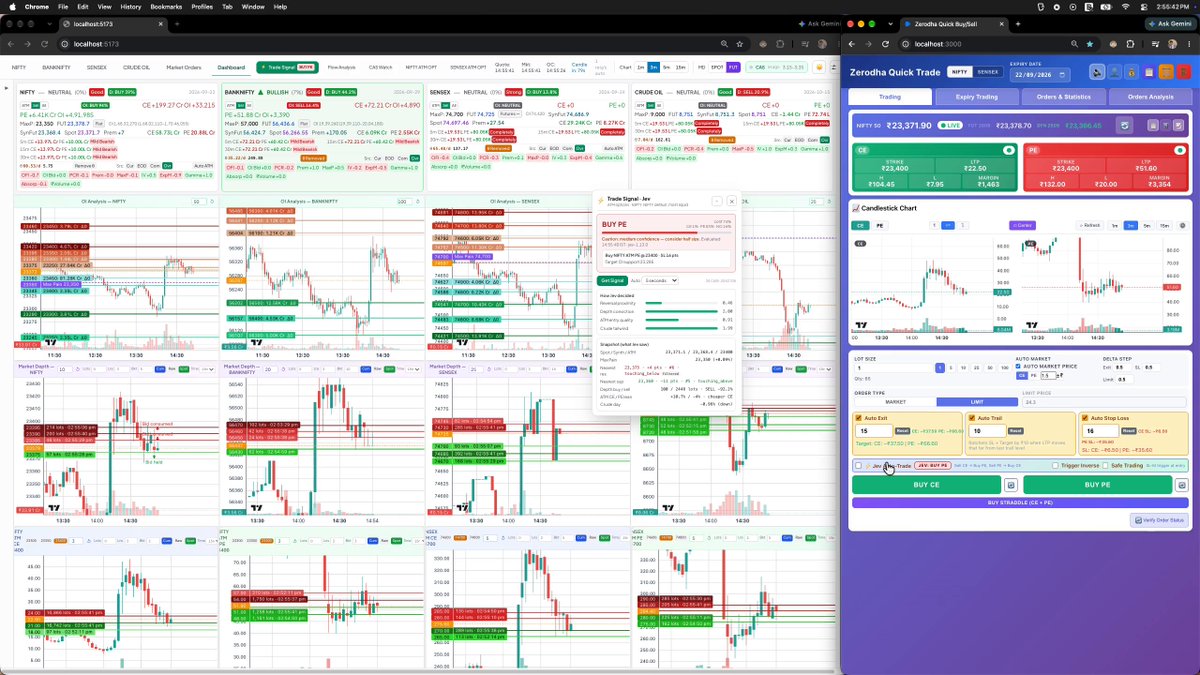Viewport: 1200px width, 675px height.
Task: Open the Auto interval dropdown in Trade Signal popup
Action: pyautogui.click(x=663, y=281)
